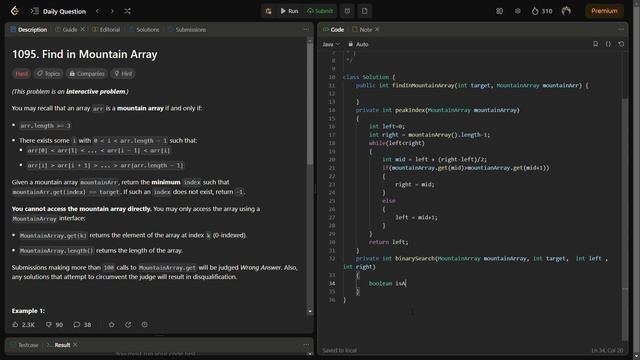Close the Note tab
The height and width of the screenshot is (360, 640).
coord(377,29)
